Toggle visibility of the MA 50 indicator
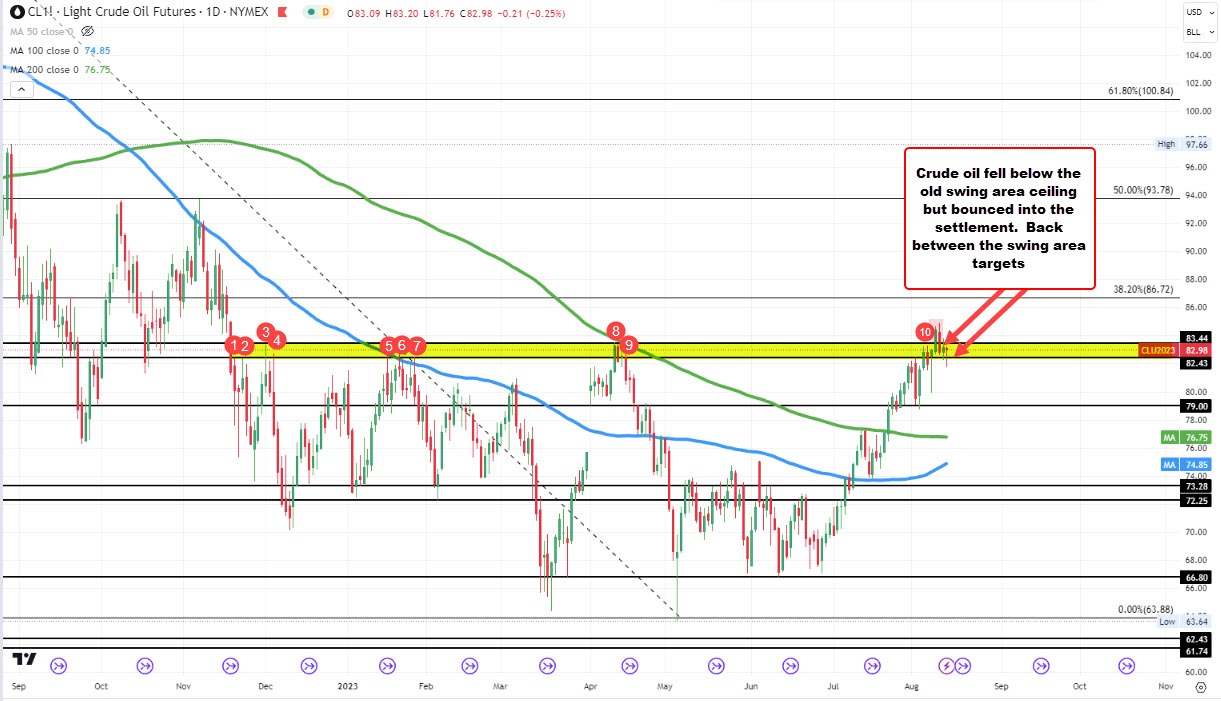 coord(87,31)
